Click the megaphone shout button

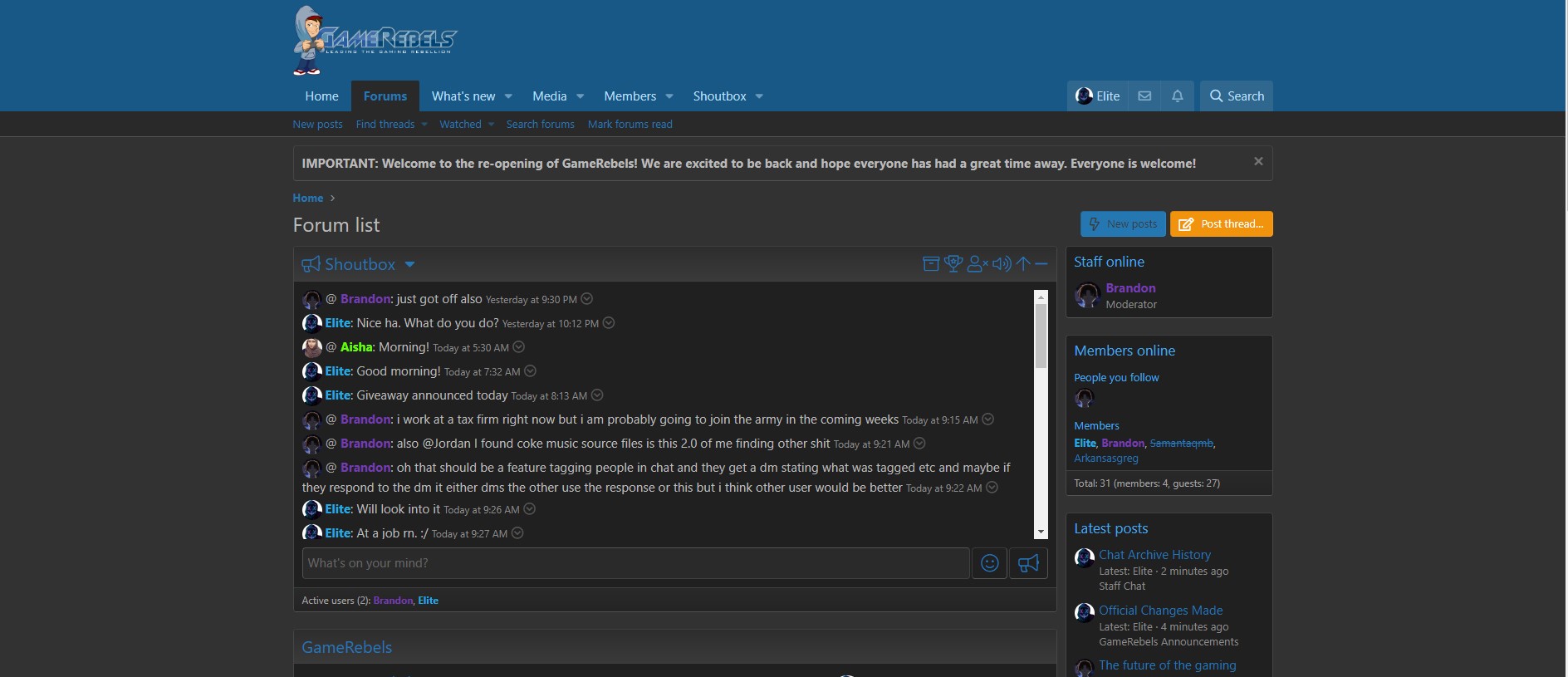click(x=1028, y=563)
